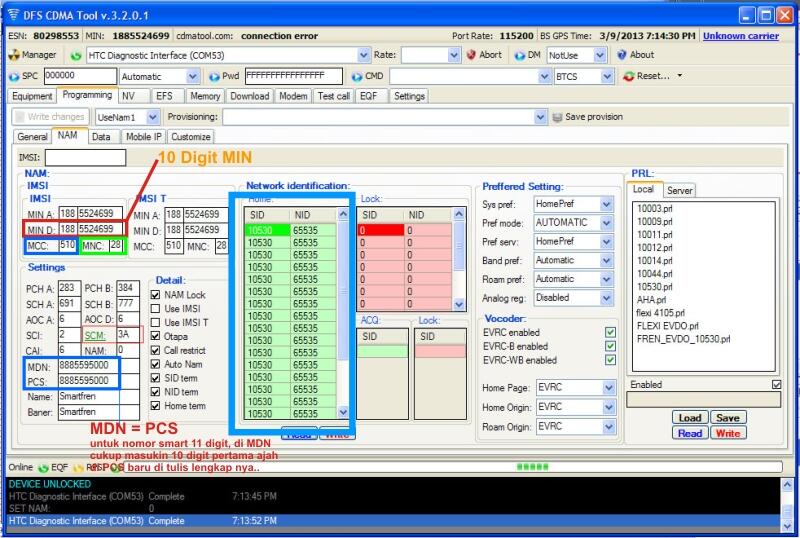Click the CMD send icon
Screen dimensions: 800x538
pos(357,77)
